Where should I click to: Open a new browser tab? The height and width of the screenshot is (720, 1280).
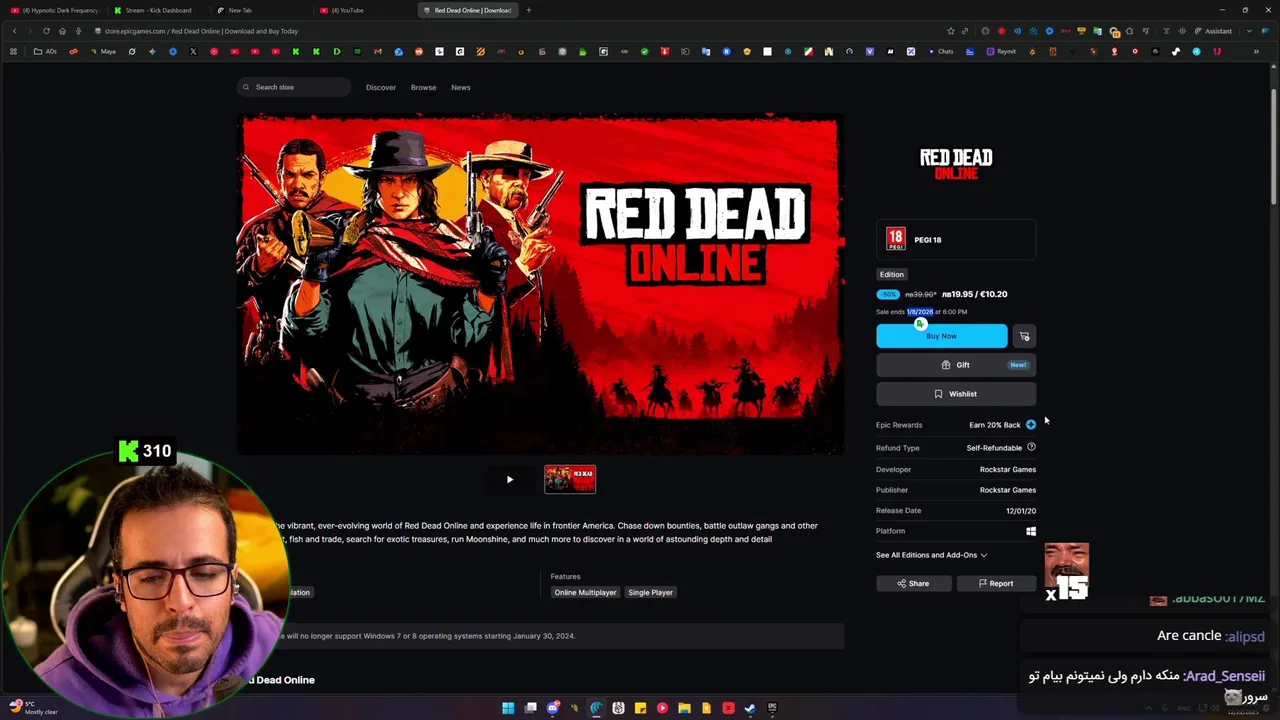click(x=529, y=10)
